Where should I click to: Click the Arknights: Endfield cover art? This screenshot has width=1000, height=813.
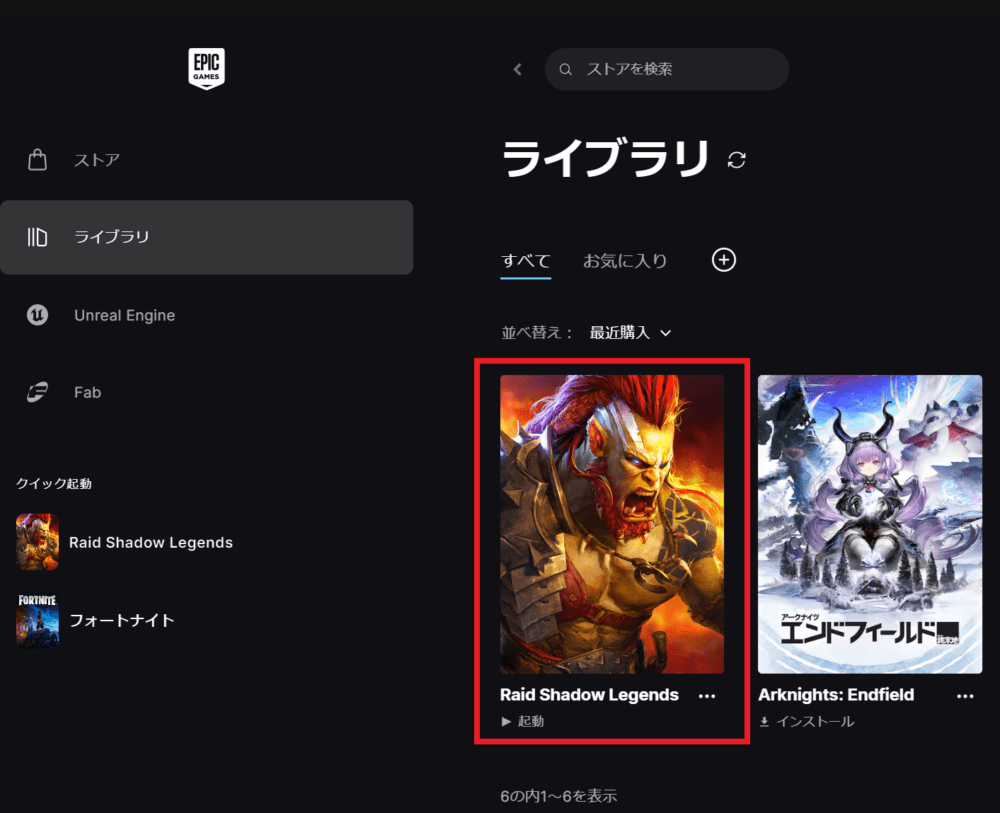(x=870, y=524)
